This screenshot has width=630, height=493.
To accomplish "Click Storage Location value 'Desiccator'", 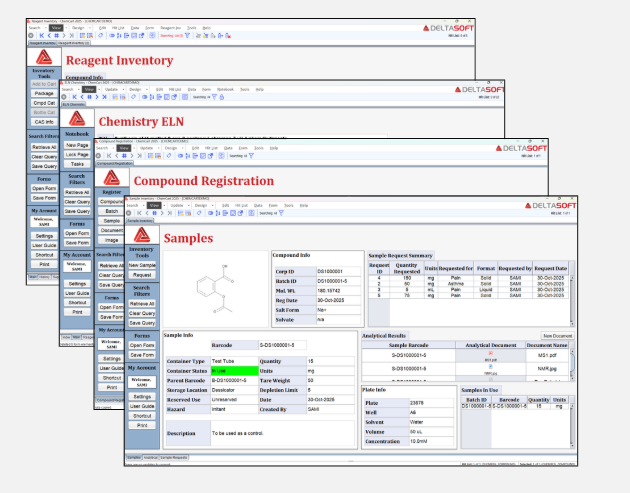I will [234, 390].
